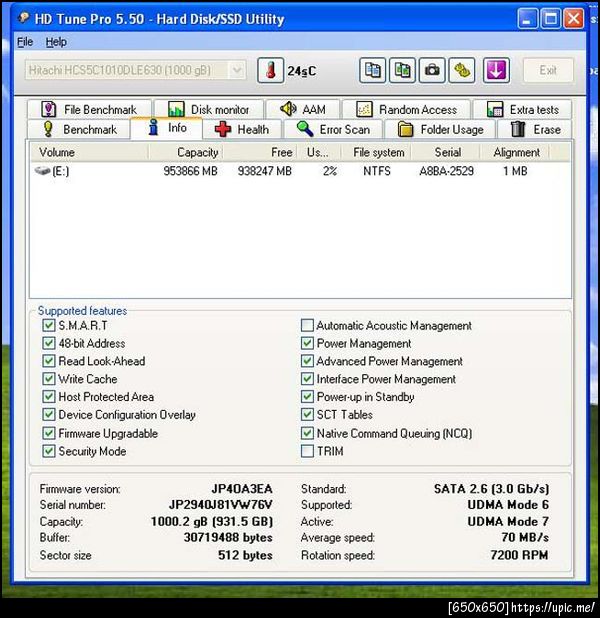This screenshot has height=618, width=600.
Task: Click the File system column header
Action: coord(376,152)
